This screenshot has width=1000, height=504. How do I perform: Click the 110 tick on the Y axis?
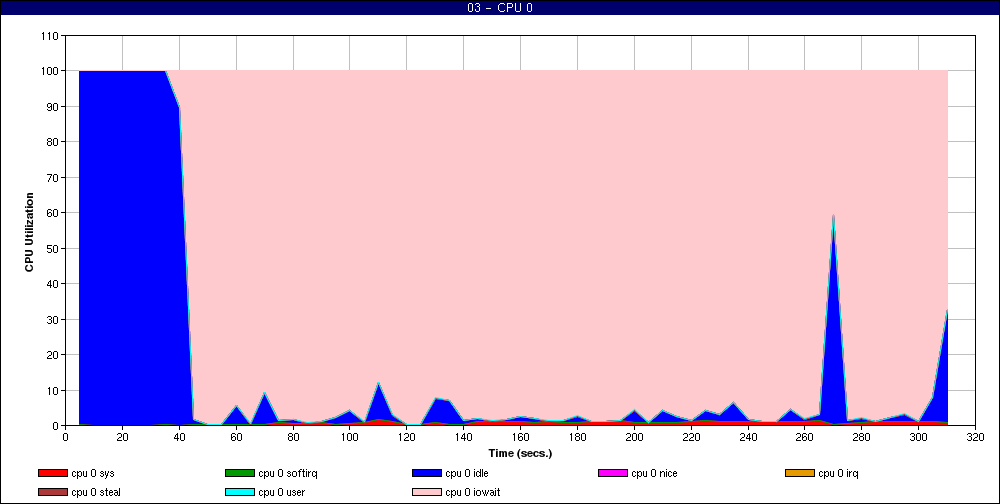(x=48, y=36)
